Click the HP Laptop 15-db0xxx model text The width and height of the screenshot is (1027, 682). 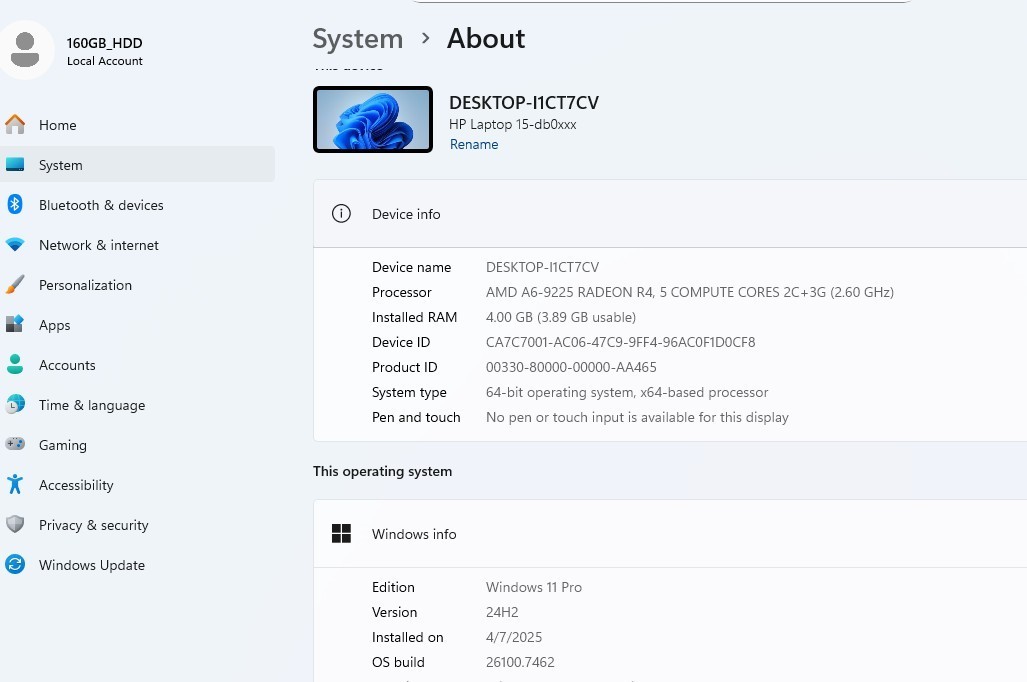[513, 124]
